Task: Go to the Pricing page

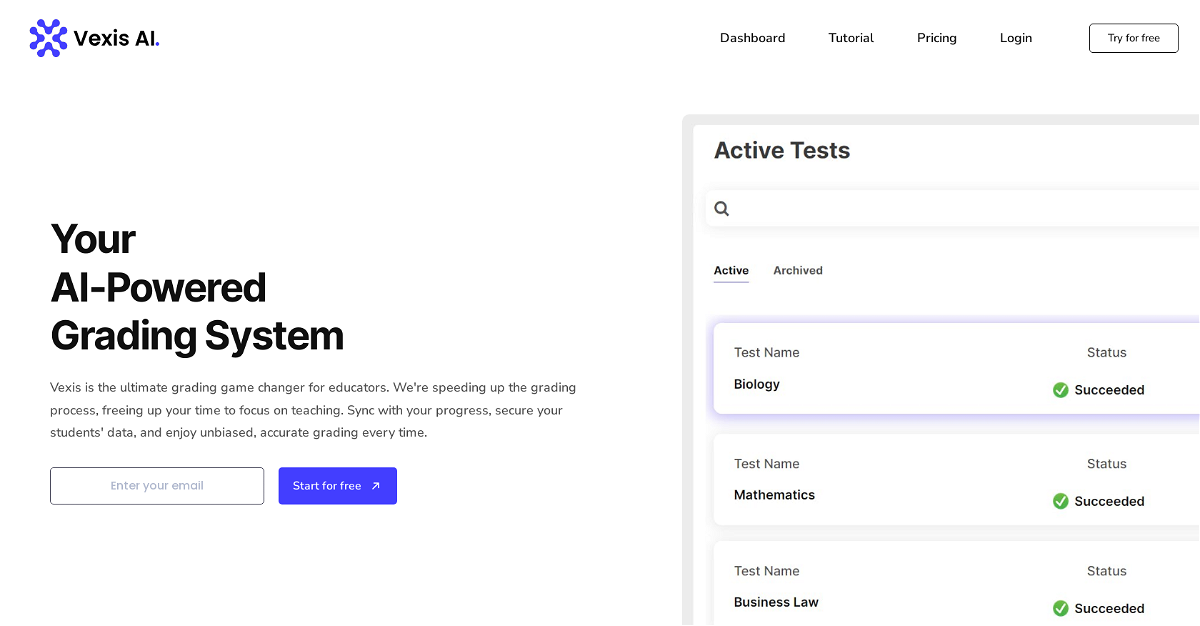Action: point(937,38)
